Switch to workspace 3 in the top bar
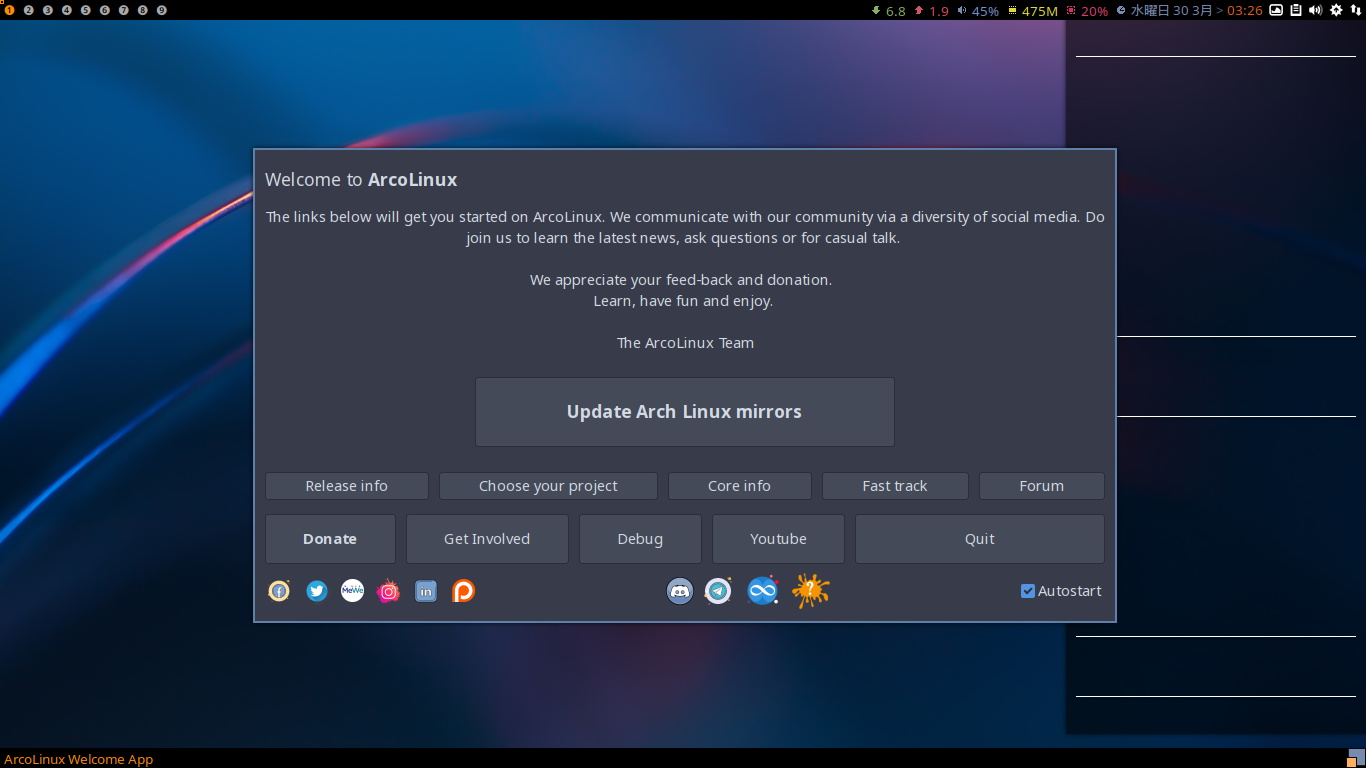The image size is (1366, 768). 48,10
